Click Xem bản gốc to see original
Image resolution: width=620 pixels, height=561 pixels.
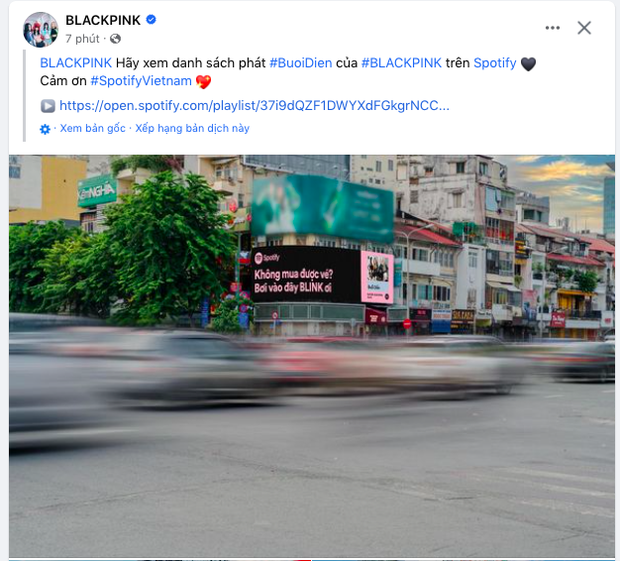pos(93,128)
